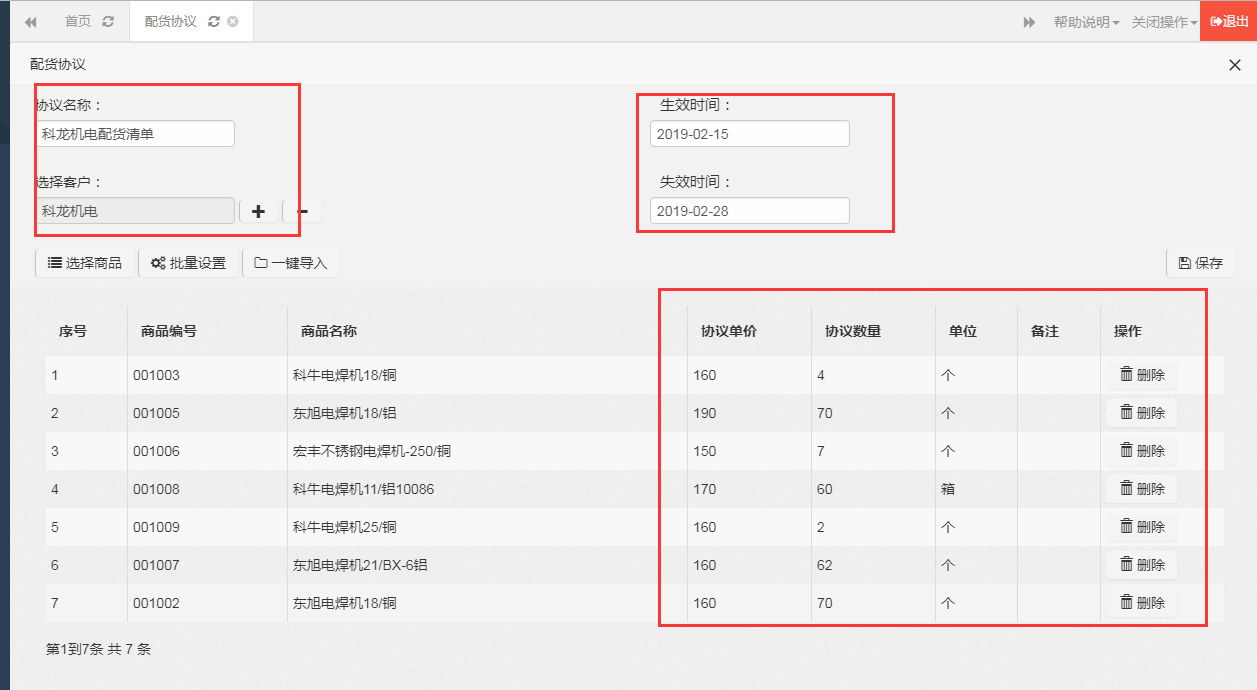Refresh the 配货协议 tab via its reload icon
This screenshot has width=1257, height=690.
[x=214, y=21]
